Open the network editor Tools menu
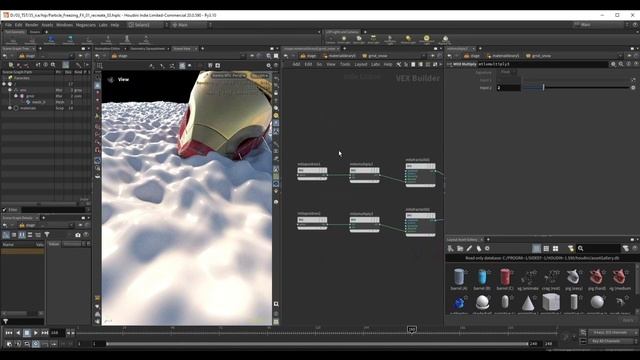 345,64
